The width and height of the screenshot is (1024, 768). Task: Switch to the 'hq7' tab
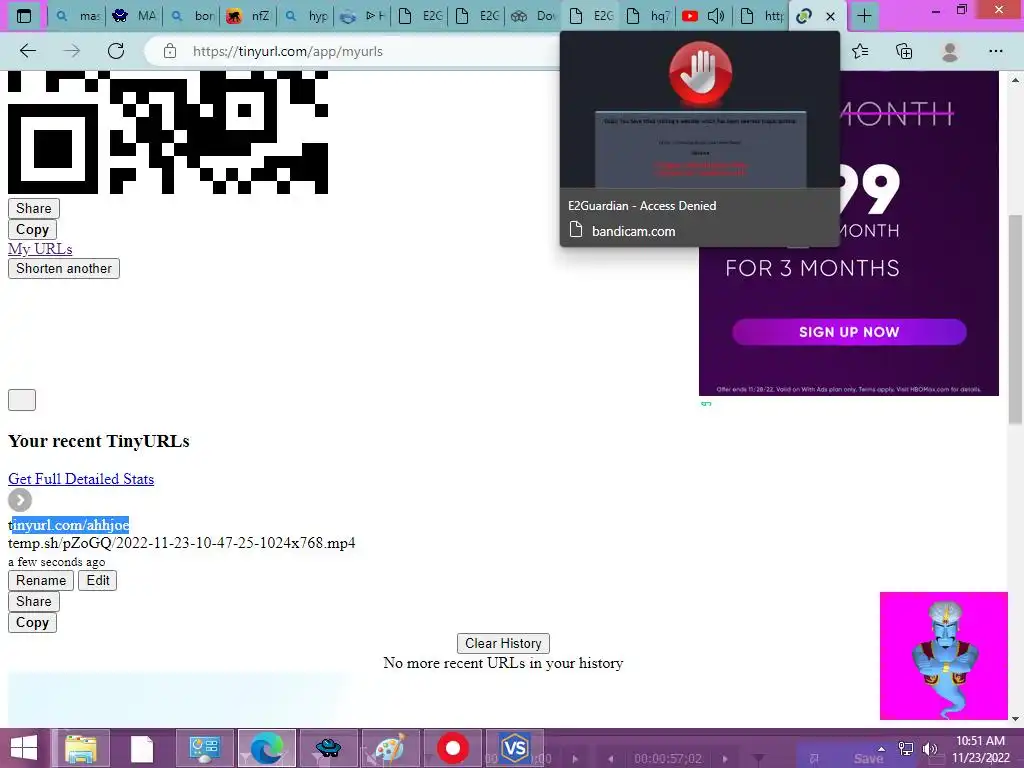pos(647,16)
